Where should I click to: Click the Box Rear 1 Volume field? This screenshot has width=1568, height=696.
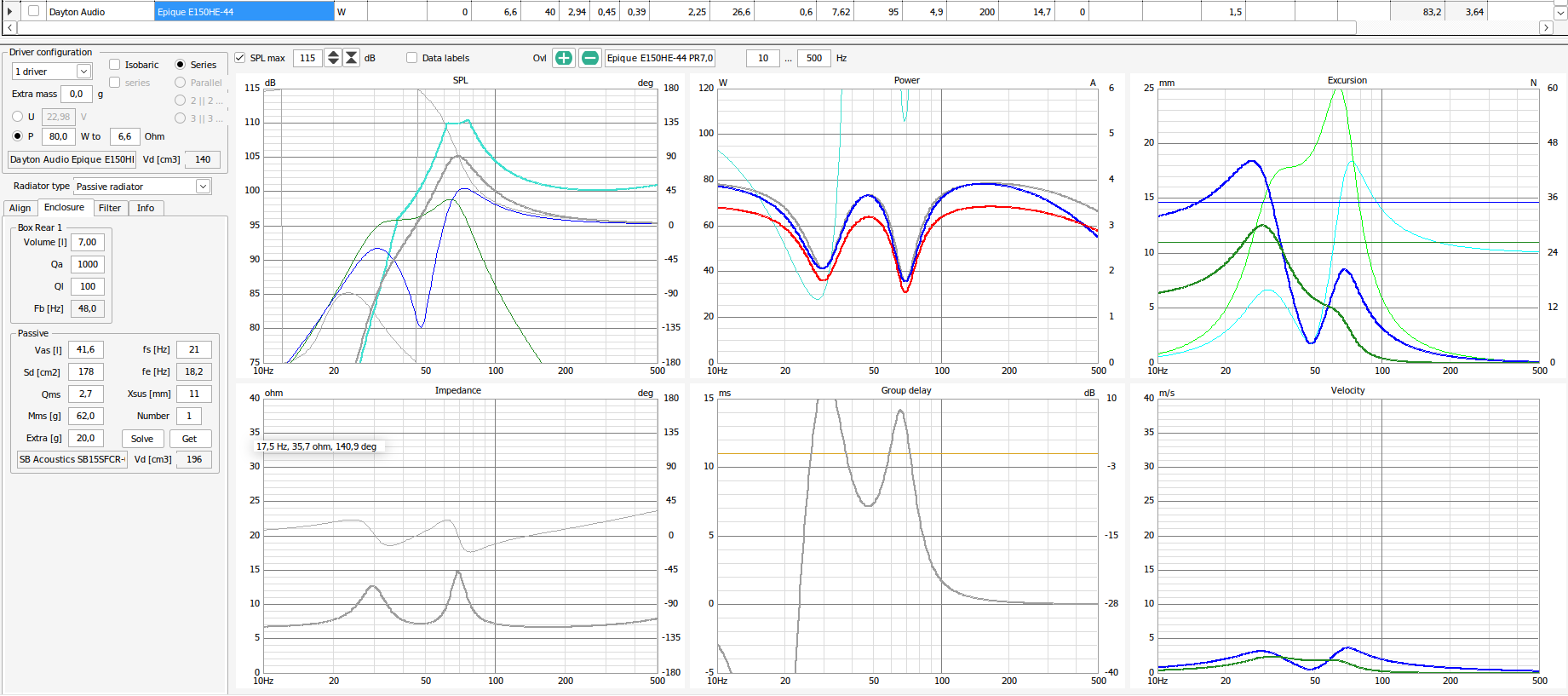point(87,242)
